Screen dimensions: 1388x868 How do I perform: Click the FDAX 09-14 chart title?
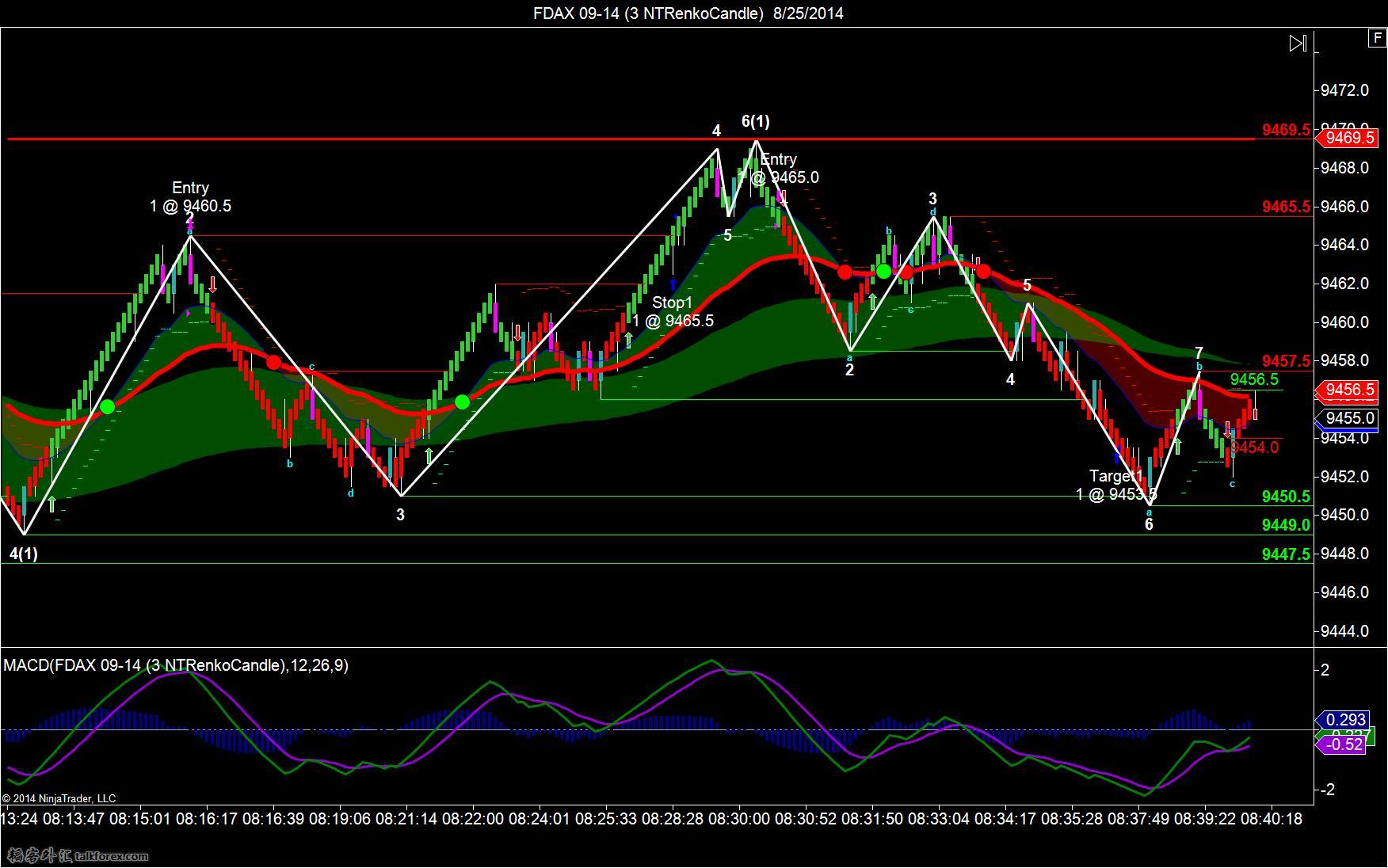[688, 13]
